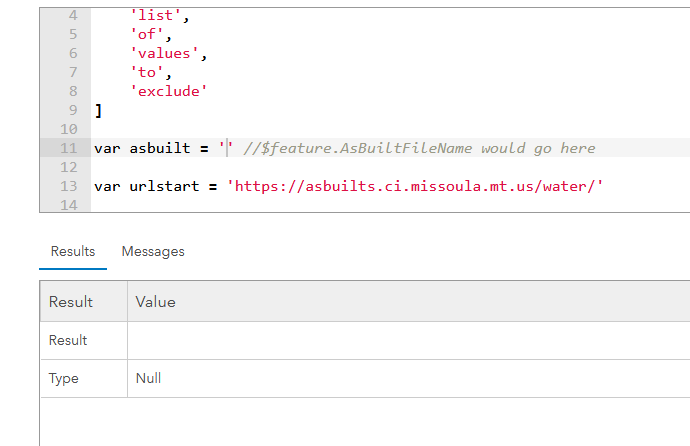Click the 'values' string on line 6
Viewport: 690px width, 446px height.
pos(164,53)
